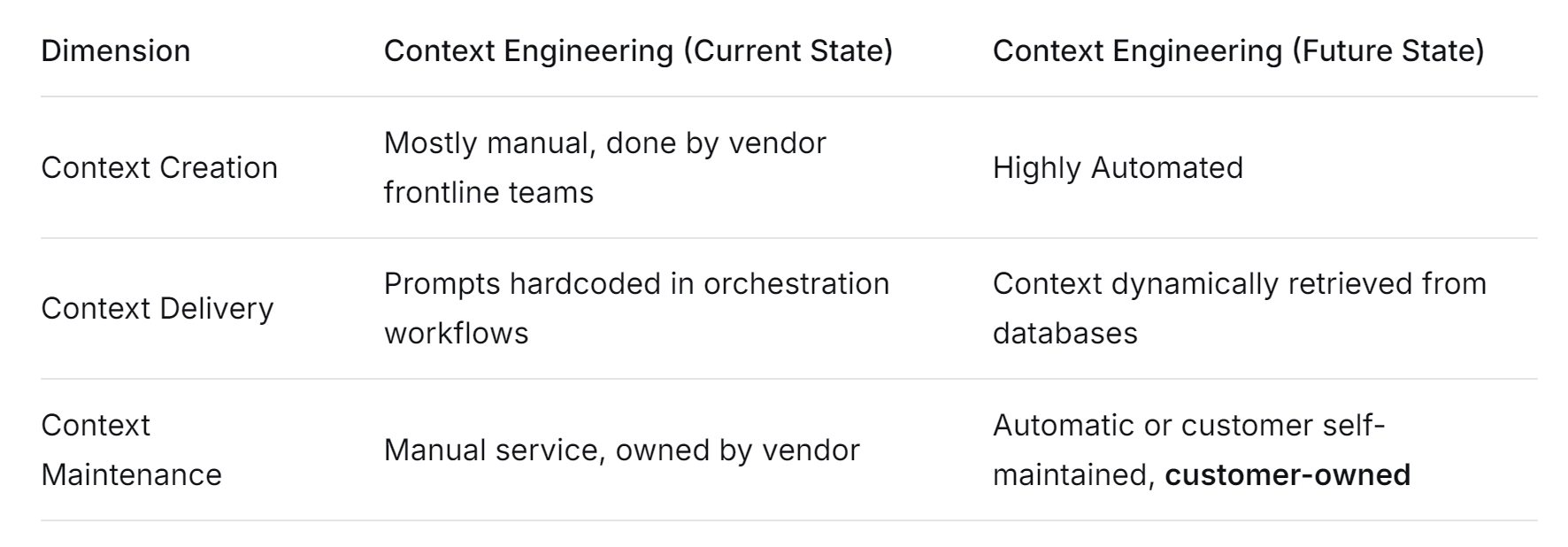
Task: Click the (Current State) text in header
Action: (788, 51)
